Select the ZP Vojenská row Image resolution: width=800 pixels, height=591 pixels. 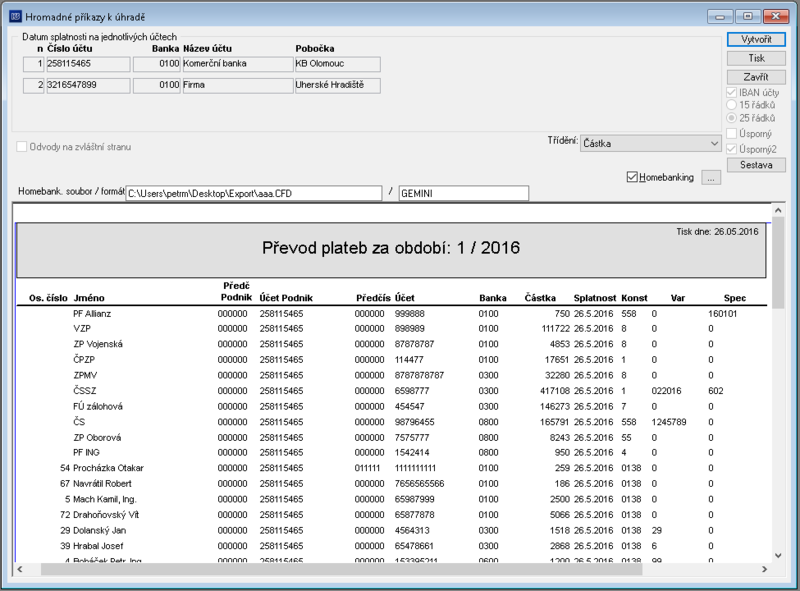point(392,344)
